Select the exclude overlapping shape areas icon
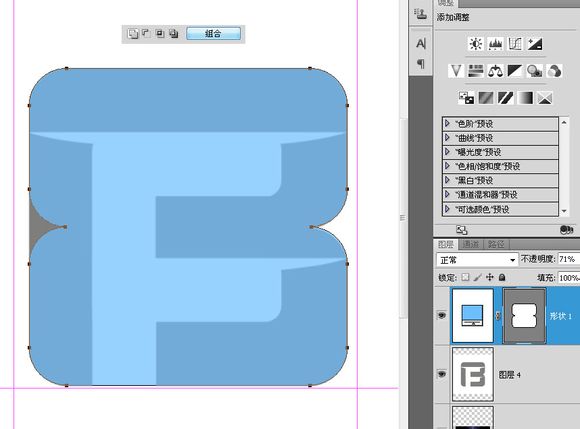Screen dimensions: 580x429 (x=174, y=34)
